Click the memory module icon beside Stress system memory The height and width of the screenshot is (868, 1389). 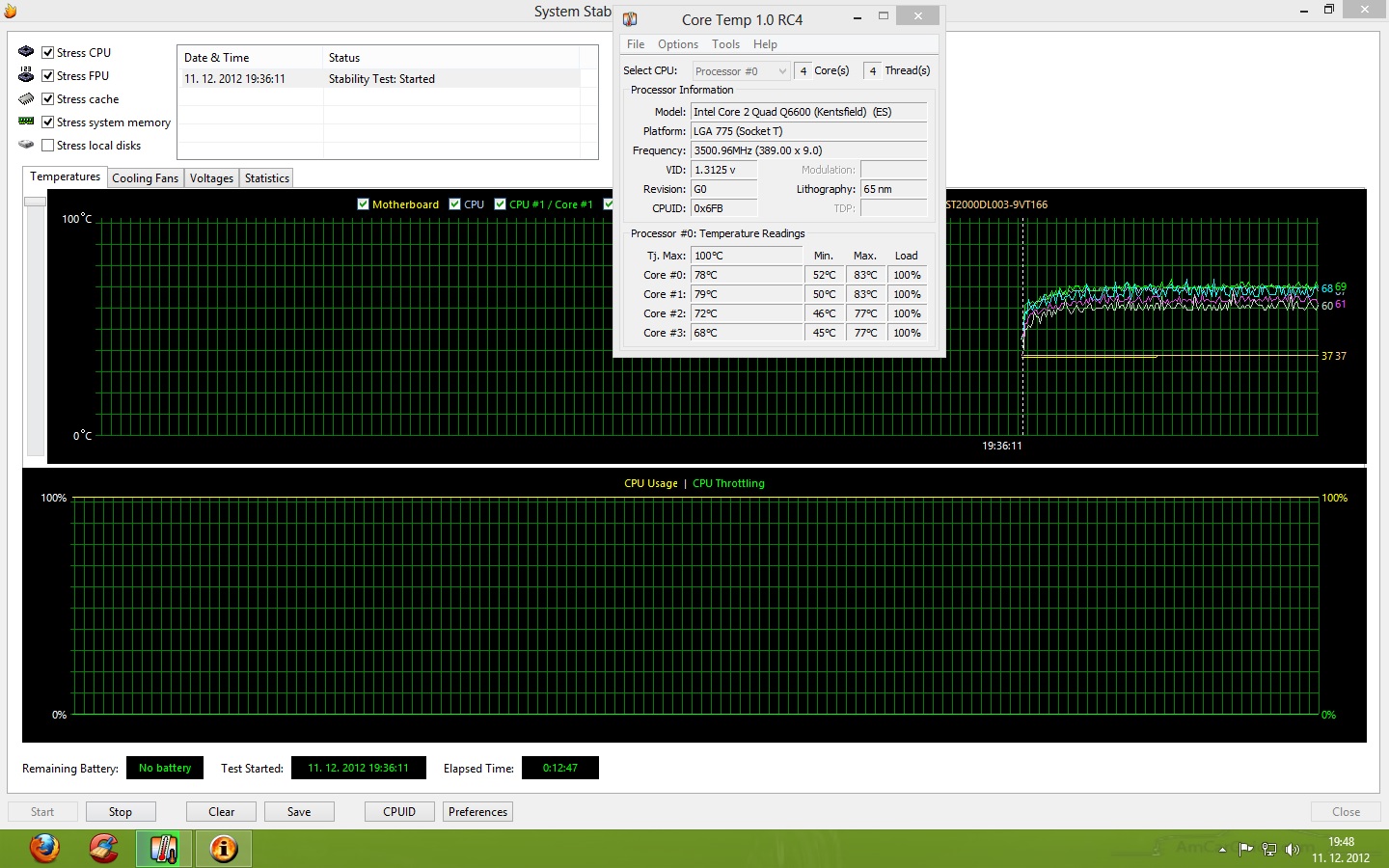26,122
